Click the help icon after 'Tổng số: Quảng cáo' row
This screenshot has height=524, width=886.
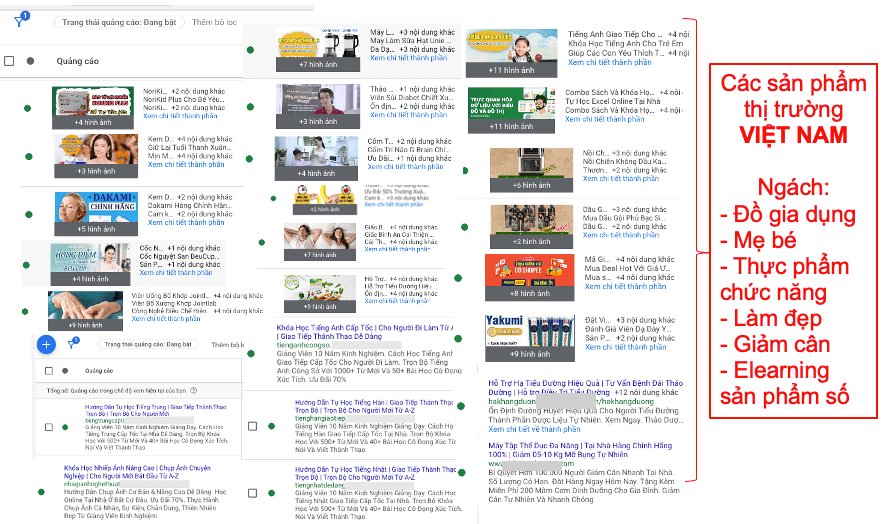(x=194, y=391)
